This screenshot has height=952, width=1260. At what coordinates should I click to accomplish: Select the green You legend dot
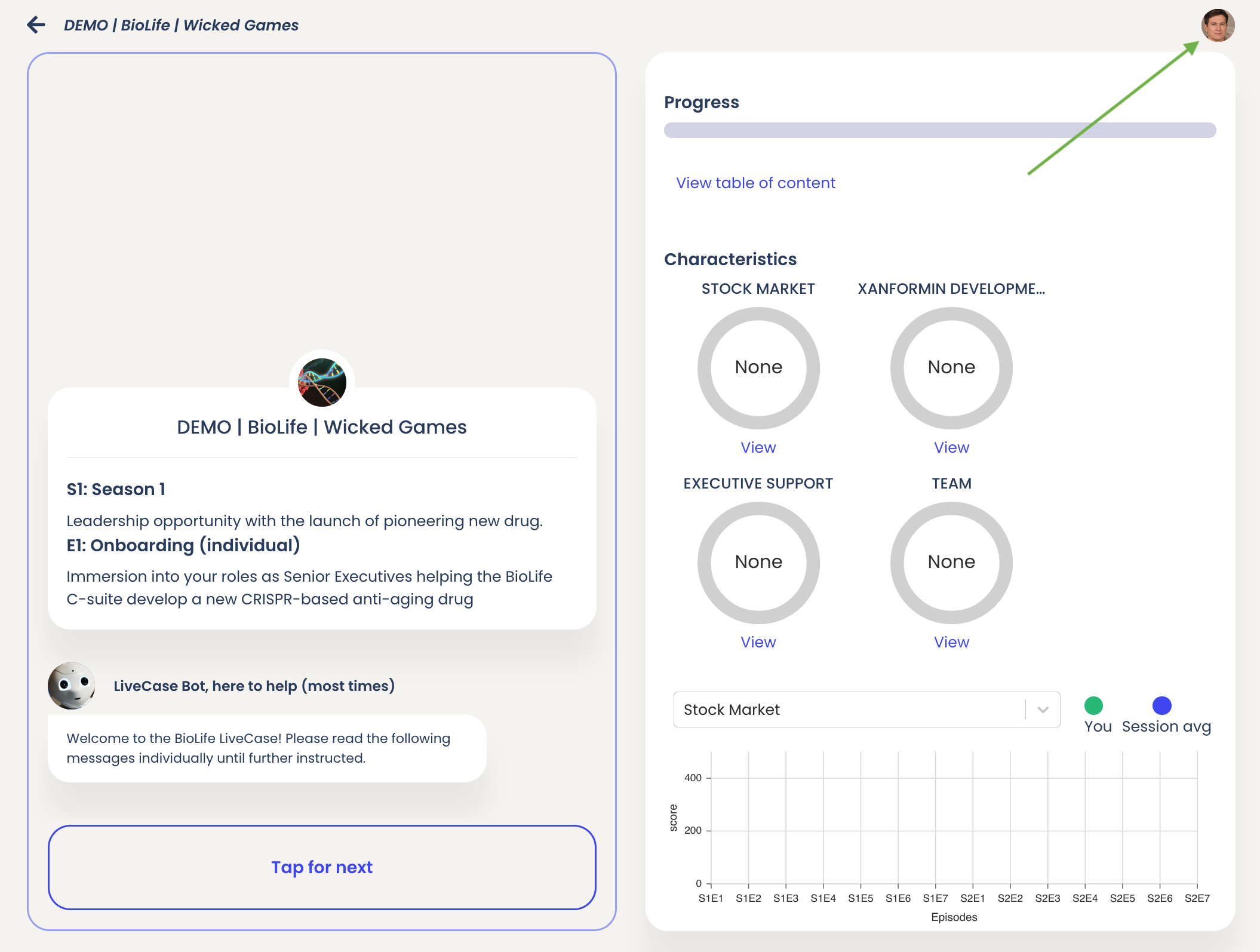1094,705
